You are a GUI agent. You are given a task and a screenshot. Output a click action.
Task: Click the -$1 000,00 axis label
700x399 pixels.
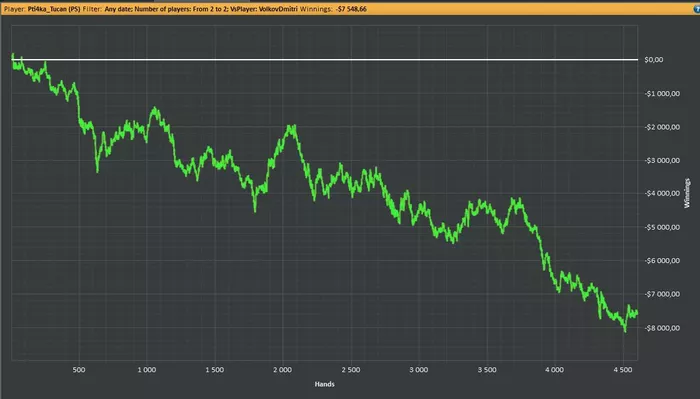662,94
